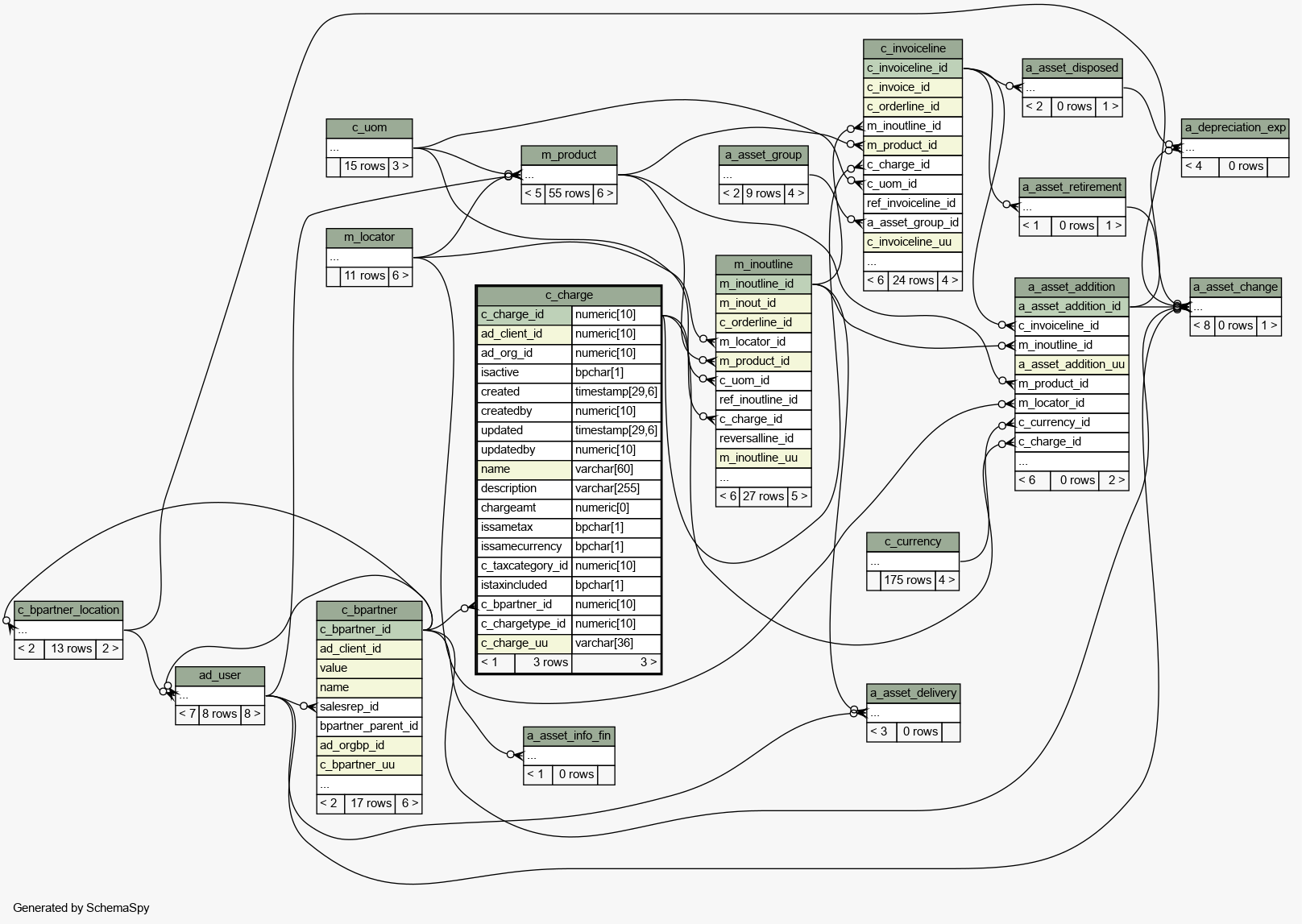Viewport: 1302px width, 924px height.
Task: Open the c_charge table header
Action: pyautogui.click(x=569, y=295)
